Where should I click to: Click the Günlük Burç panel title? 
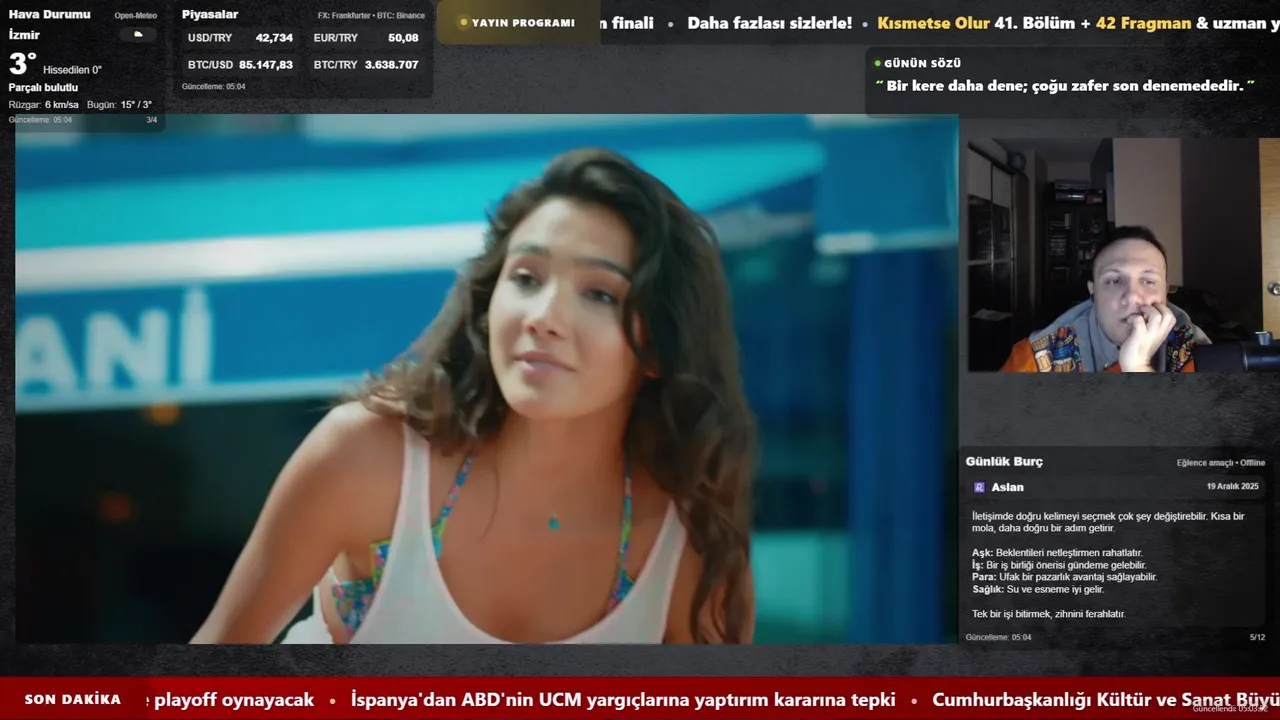point(1004,461)
